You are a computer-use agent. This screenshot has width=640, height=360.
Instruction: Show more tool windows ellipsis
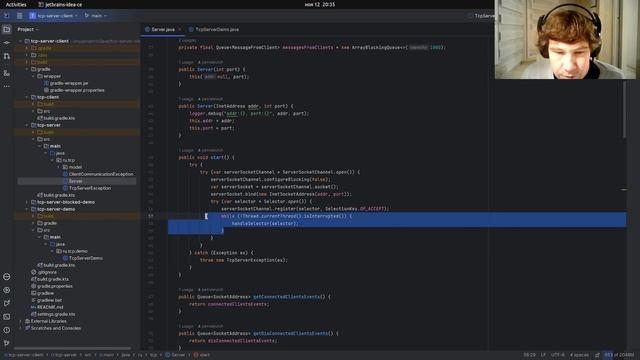click(x=7, y=86)
